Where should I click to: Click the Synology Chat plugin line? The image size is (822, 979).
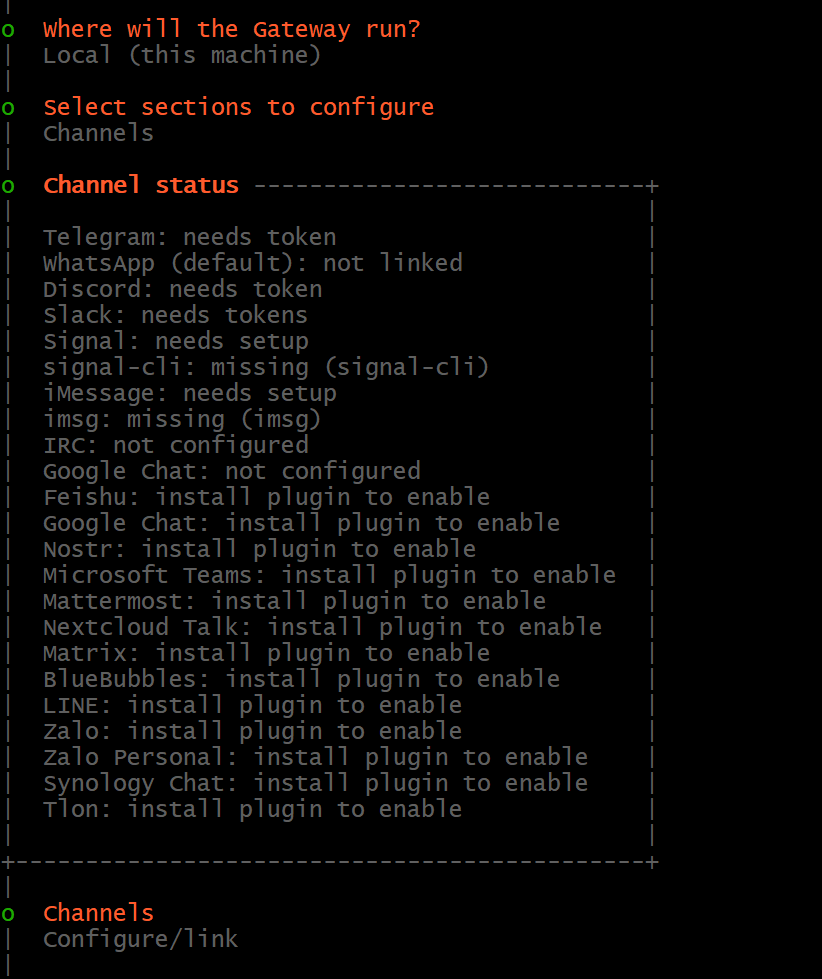pyautogui.click(x=315, y=783)
